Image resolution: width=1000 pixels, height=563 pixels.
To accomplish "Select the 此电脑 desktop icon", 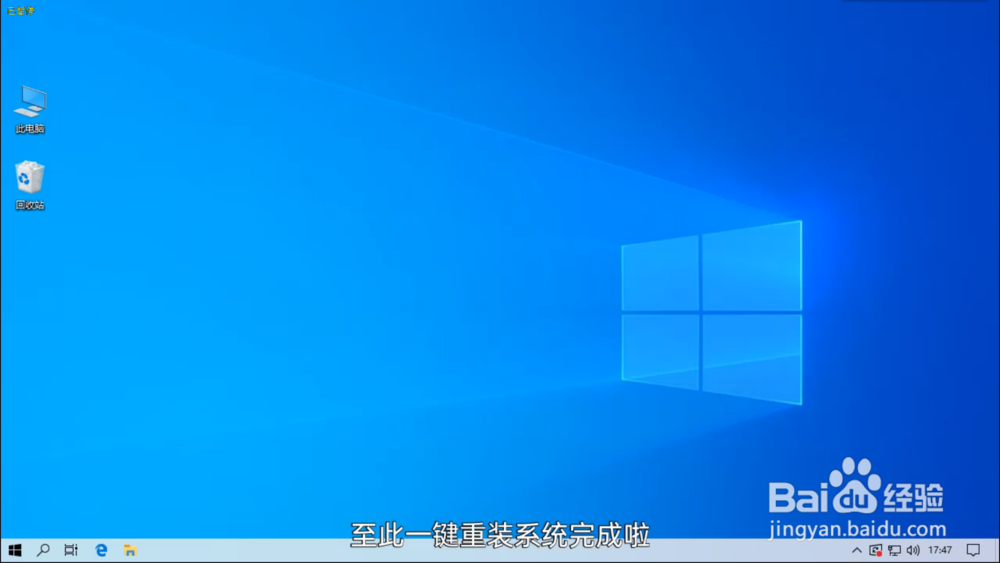I will (30, 108).
